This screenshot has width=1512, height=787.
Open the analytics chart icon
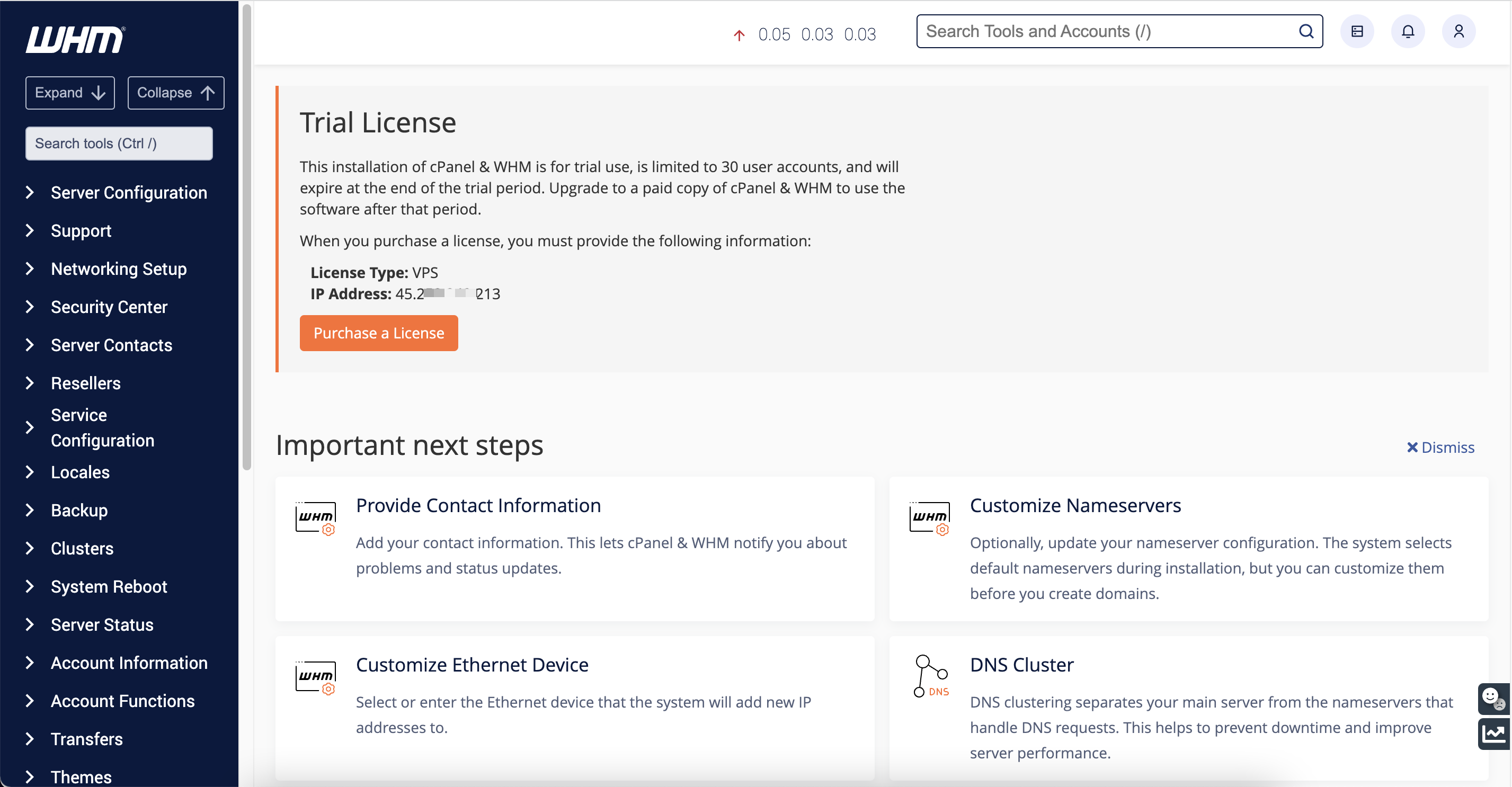pyautogui.click(x=1493, y=734)
